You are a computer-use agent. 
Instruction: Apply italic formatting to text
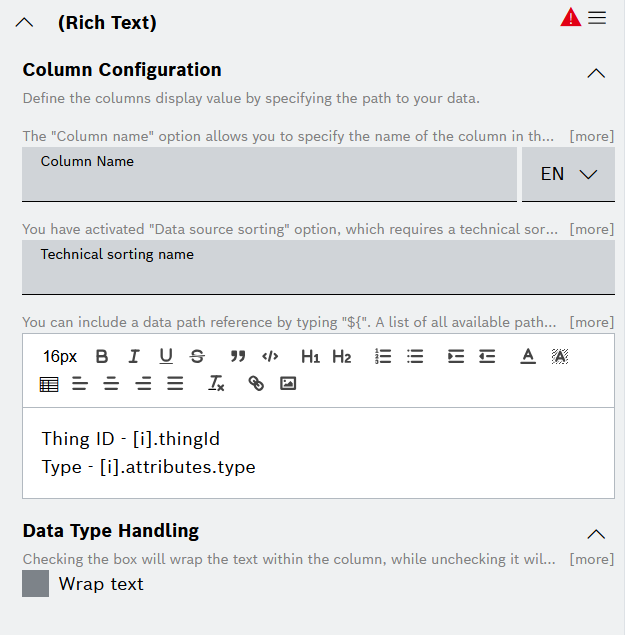tap(134, 357)
